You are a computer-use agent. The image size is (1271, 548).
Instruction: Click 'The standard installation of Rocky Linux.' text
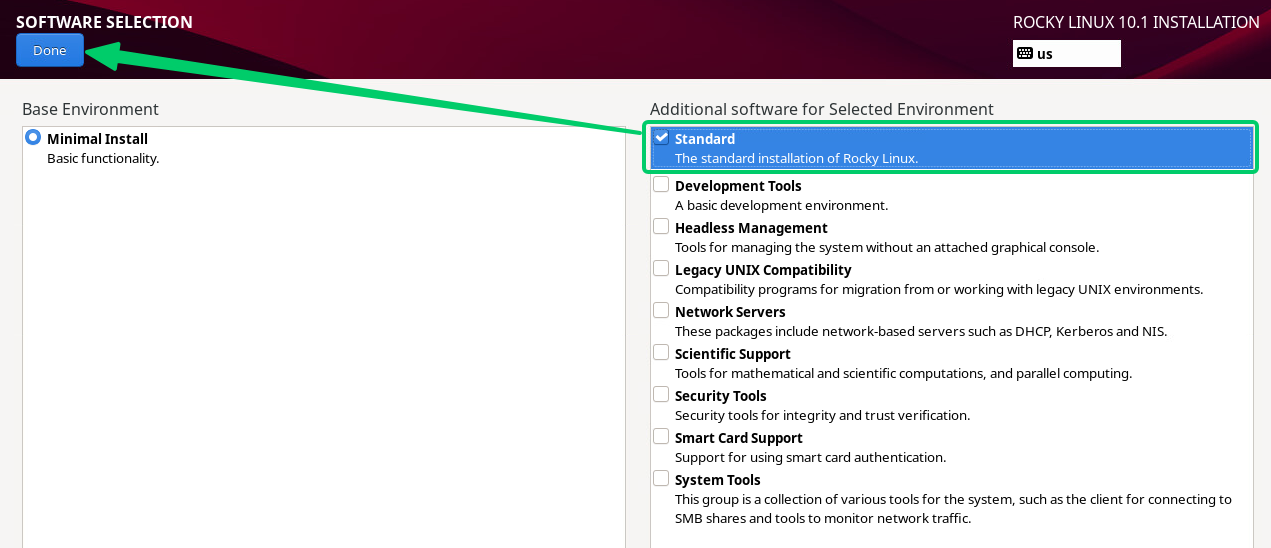click(796, 158)
